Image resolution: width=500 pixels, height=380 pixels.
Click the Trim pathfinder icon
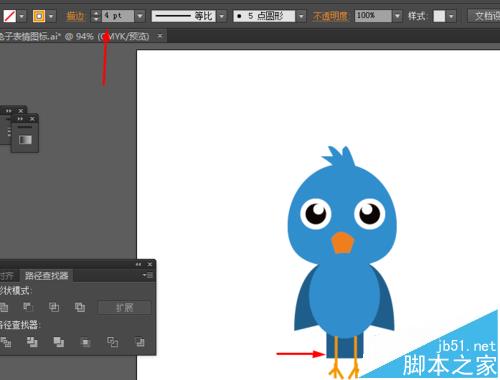pyautogui.click(x=32, y=342)
